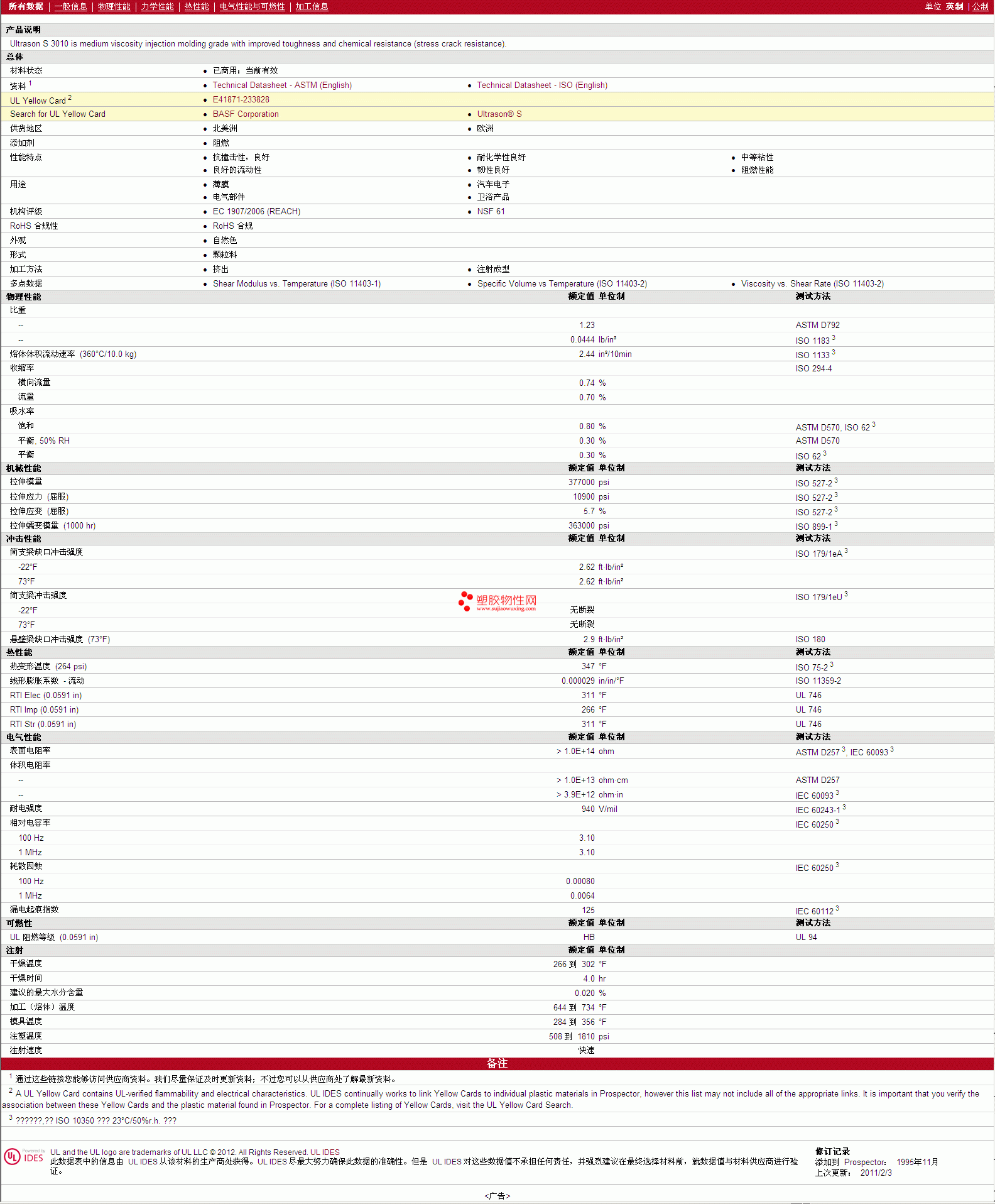The width and height of the screenshot is (995, 1204).
Task: Switch units to 公制
Action: 980,6
